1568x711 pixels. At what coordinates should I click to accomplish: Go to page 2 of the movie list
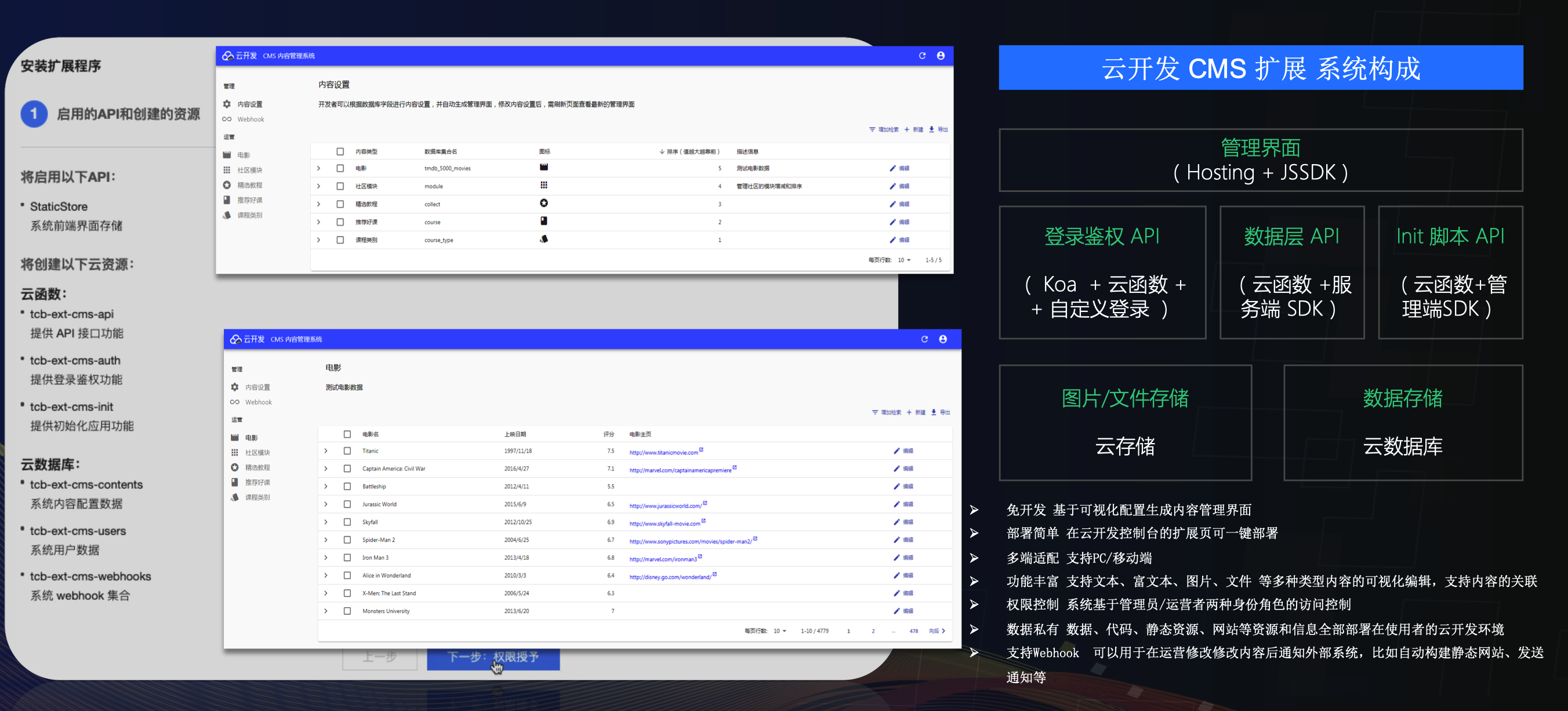click(873, 631)
